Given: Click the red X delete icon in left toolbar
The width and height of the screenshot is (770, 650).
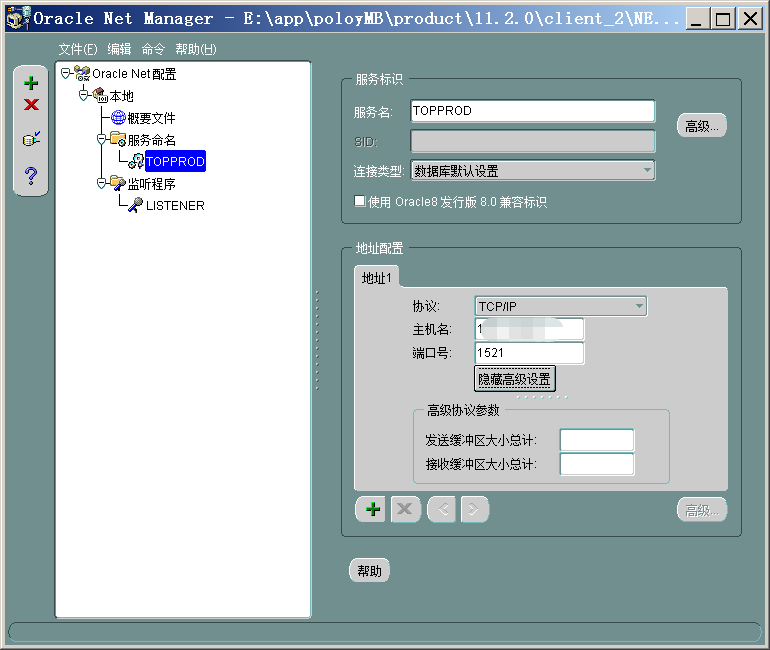Looking at the screenshot, I should pyautogui.click(x=31, y=104).
